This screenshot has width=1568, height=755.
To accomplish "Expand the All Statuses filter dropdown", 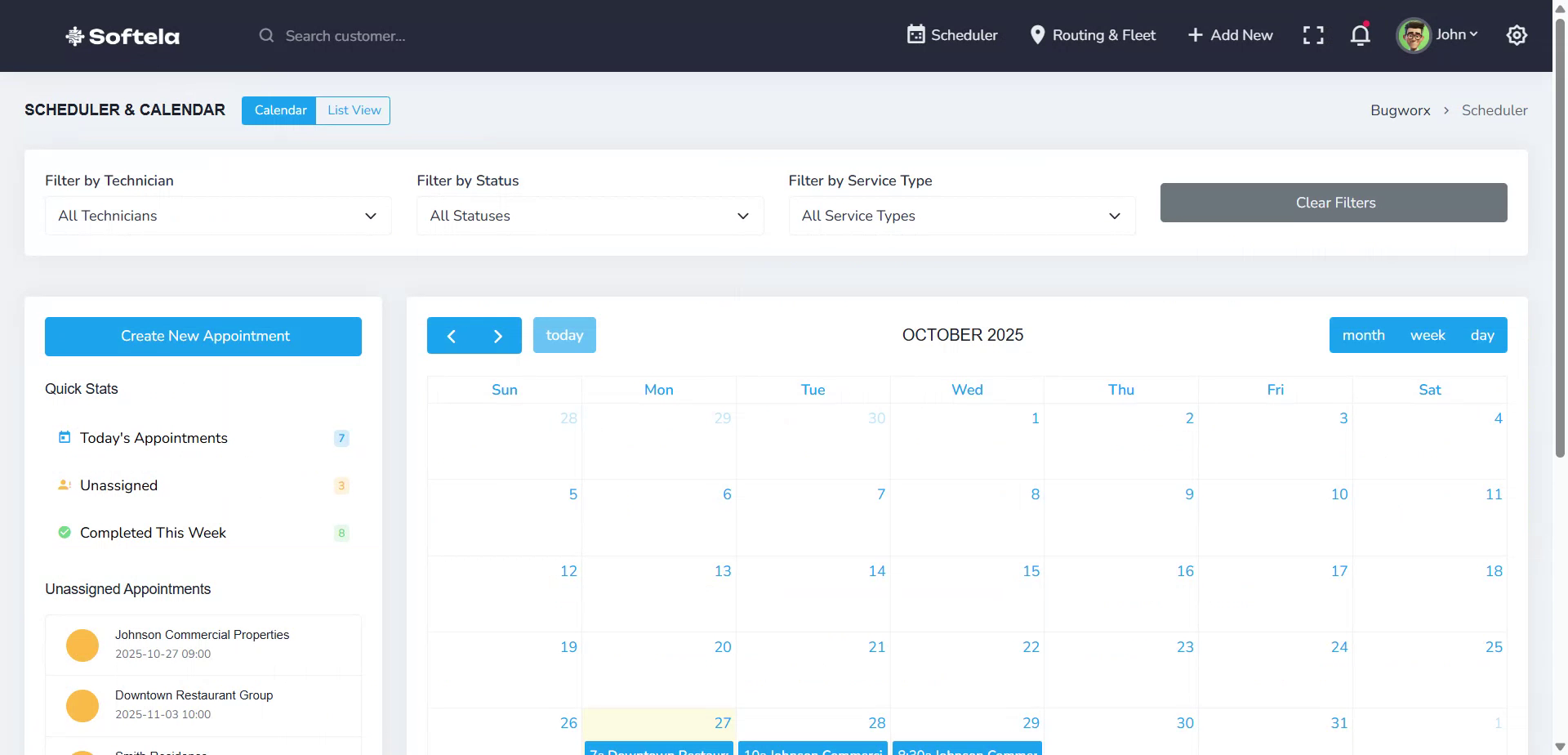I will tap(590, 216).
